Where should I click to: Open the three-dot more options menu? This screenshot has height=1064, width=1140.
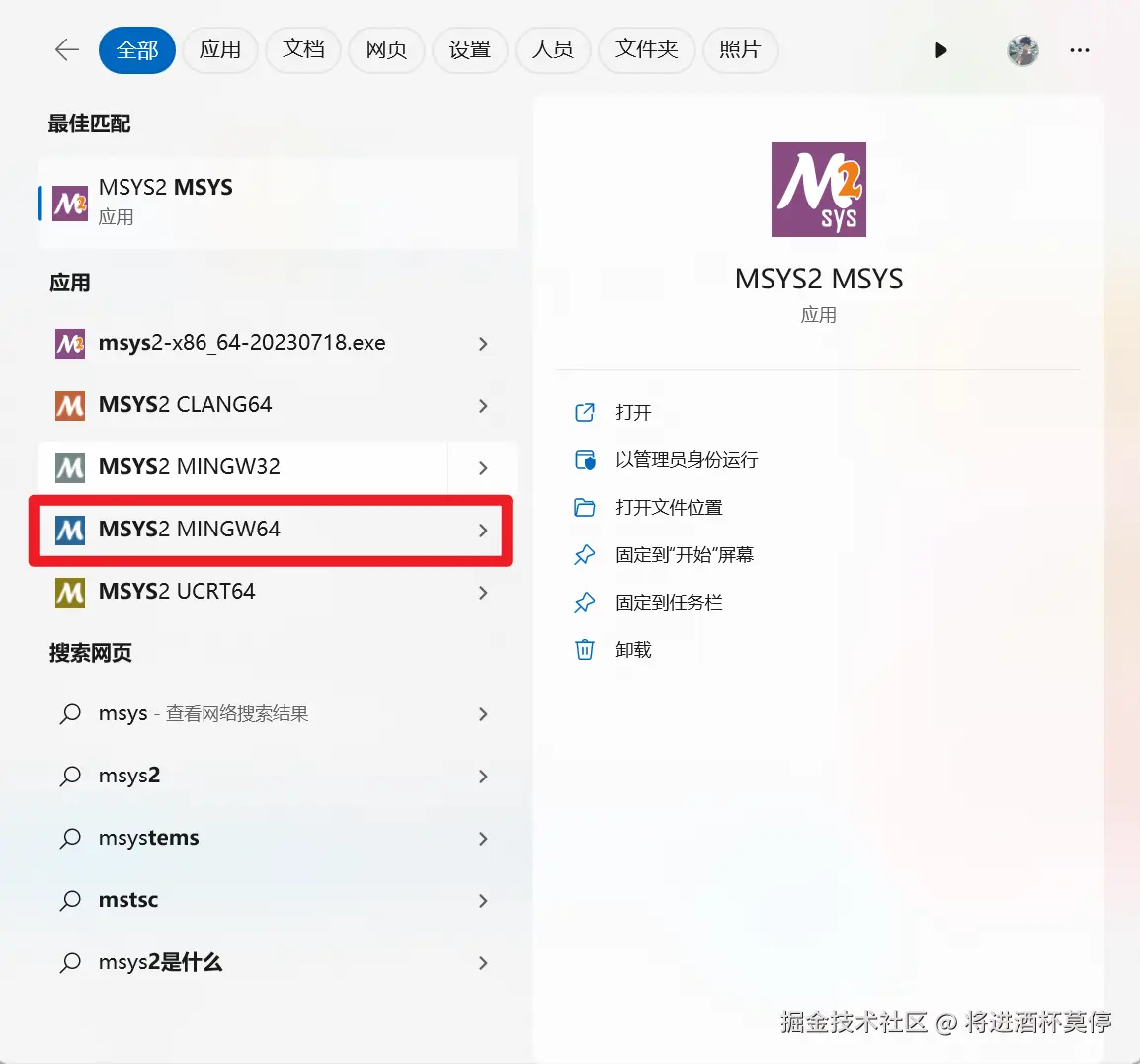[x=1079, y=50]
